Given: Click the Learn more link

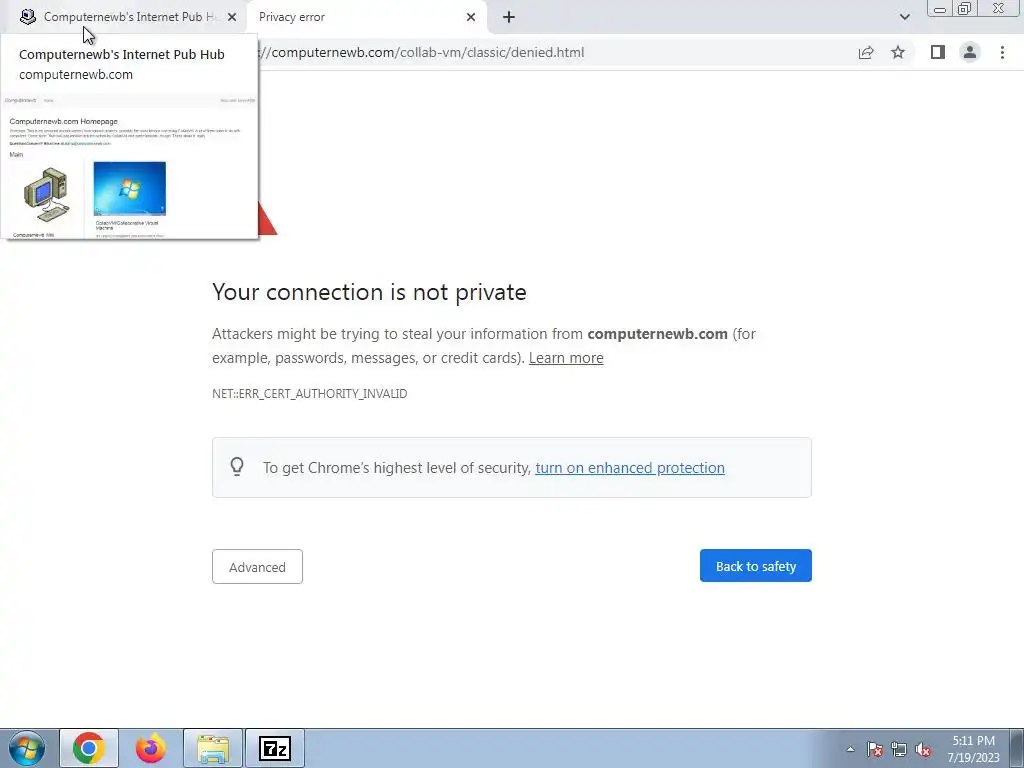Looking at the screenshot, I should pos(566,358).
